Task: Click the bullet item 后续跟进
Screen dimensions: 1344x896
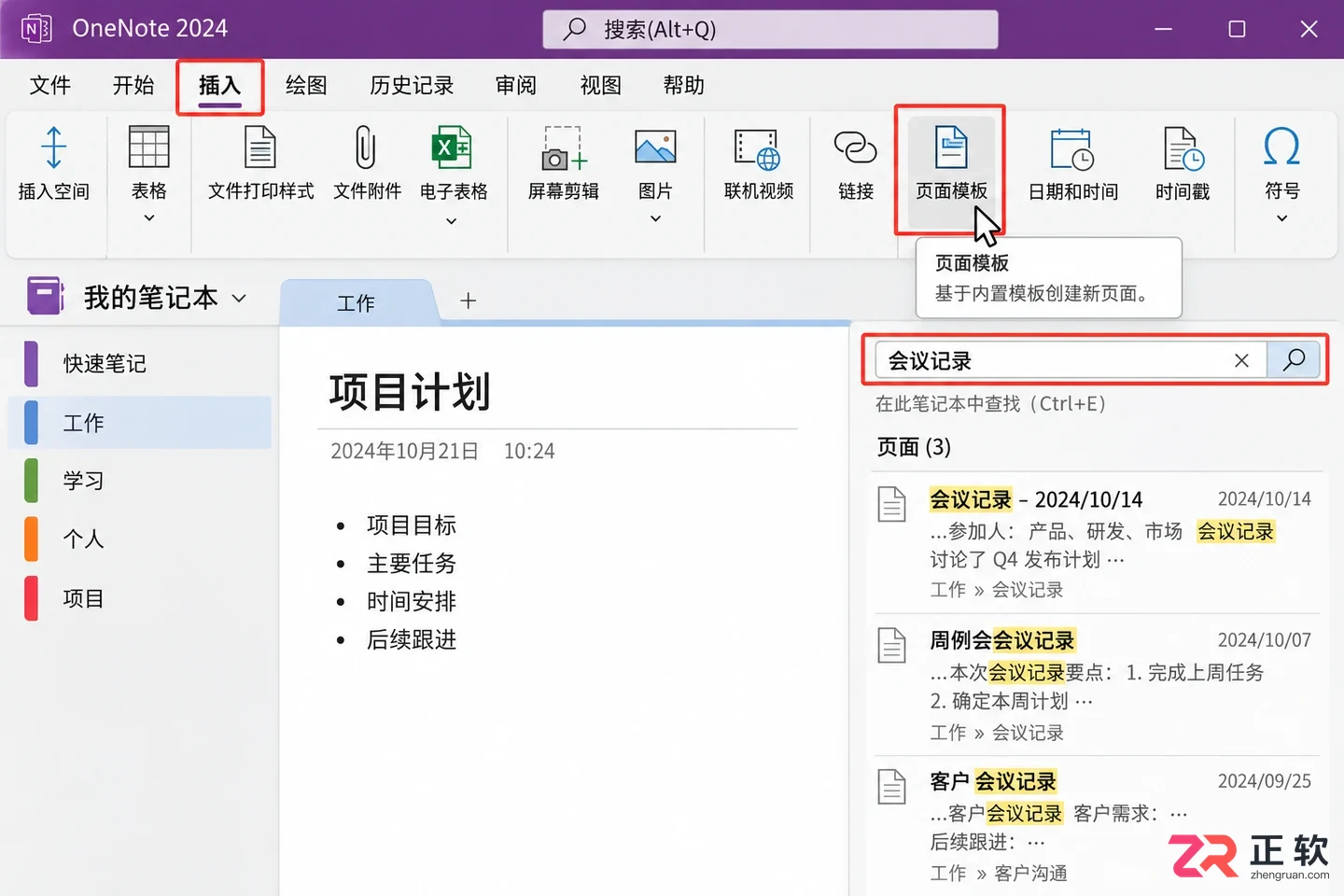Action: (x=412, y=640)
